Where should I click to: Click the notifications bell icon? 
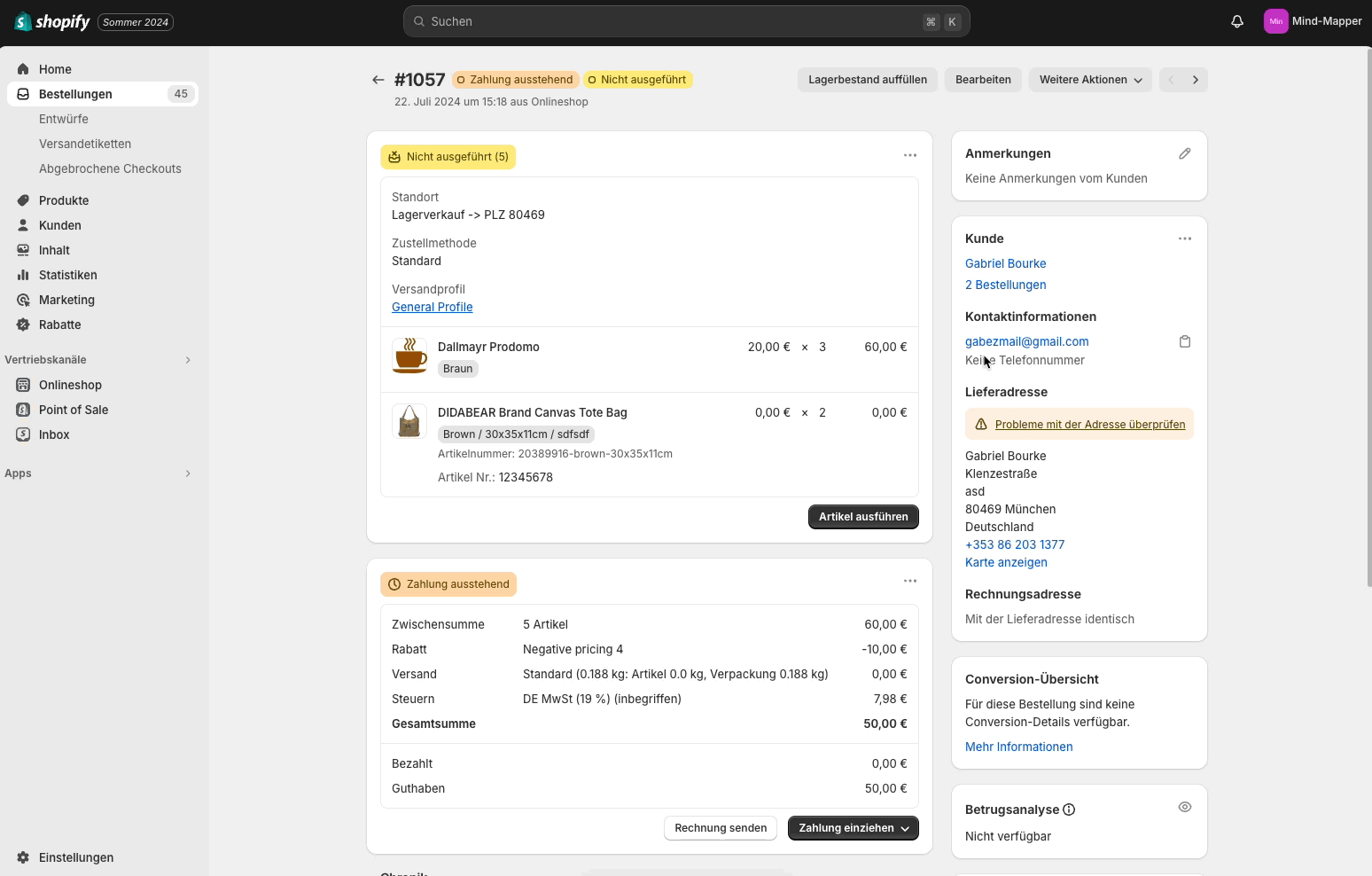[x=1237, y=21]
